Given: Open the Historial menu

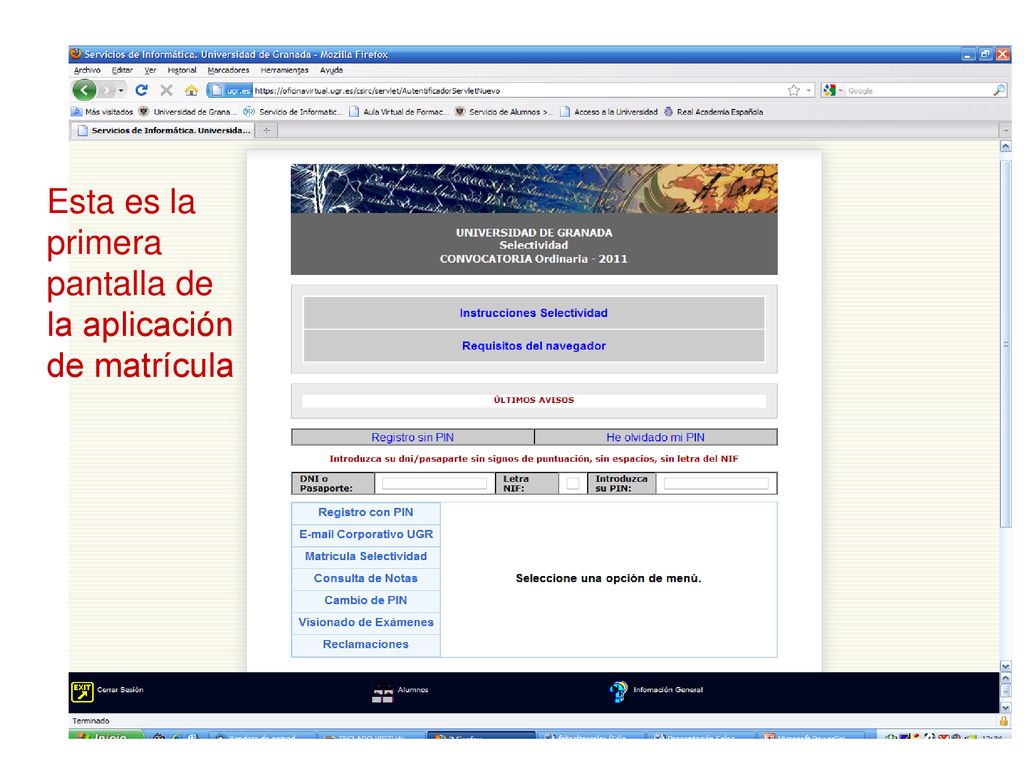Looking at the screenshot, I should click(182, 71).
